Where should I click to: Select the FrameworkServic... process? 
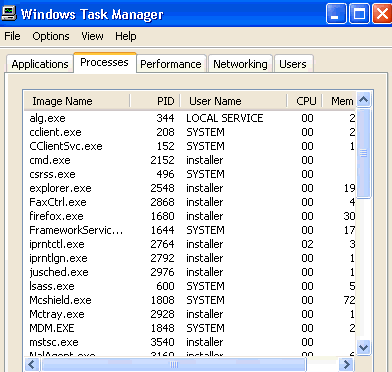coord(190,230)
